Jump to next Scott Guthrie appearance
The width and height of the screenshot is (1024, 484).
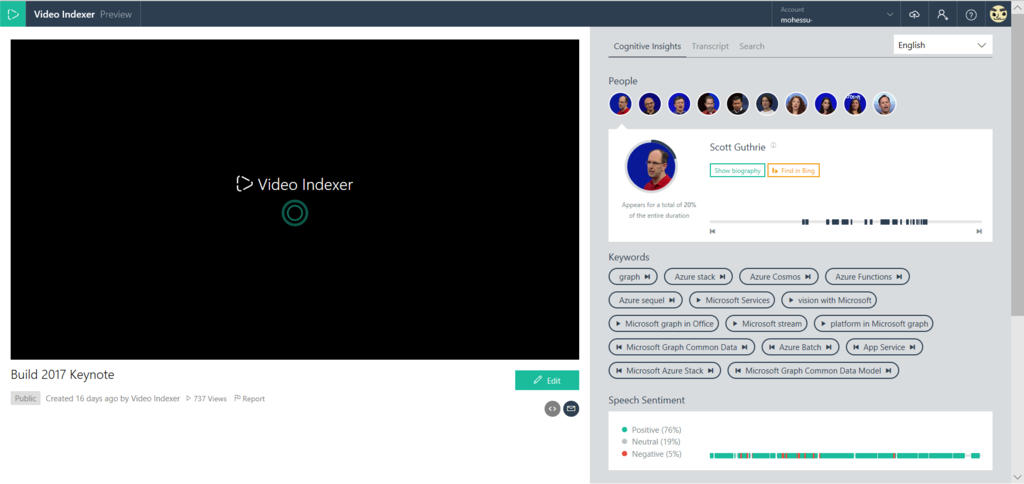(x=978, y=231)
